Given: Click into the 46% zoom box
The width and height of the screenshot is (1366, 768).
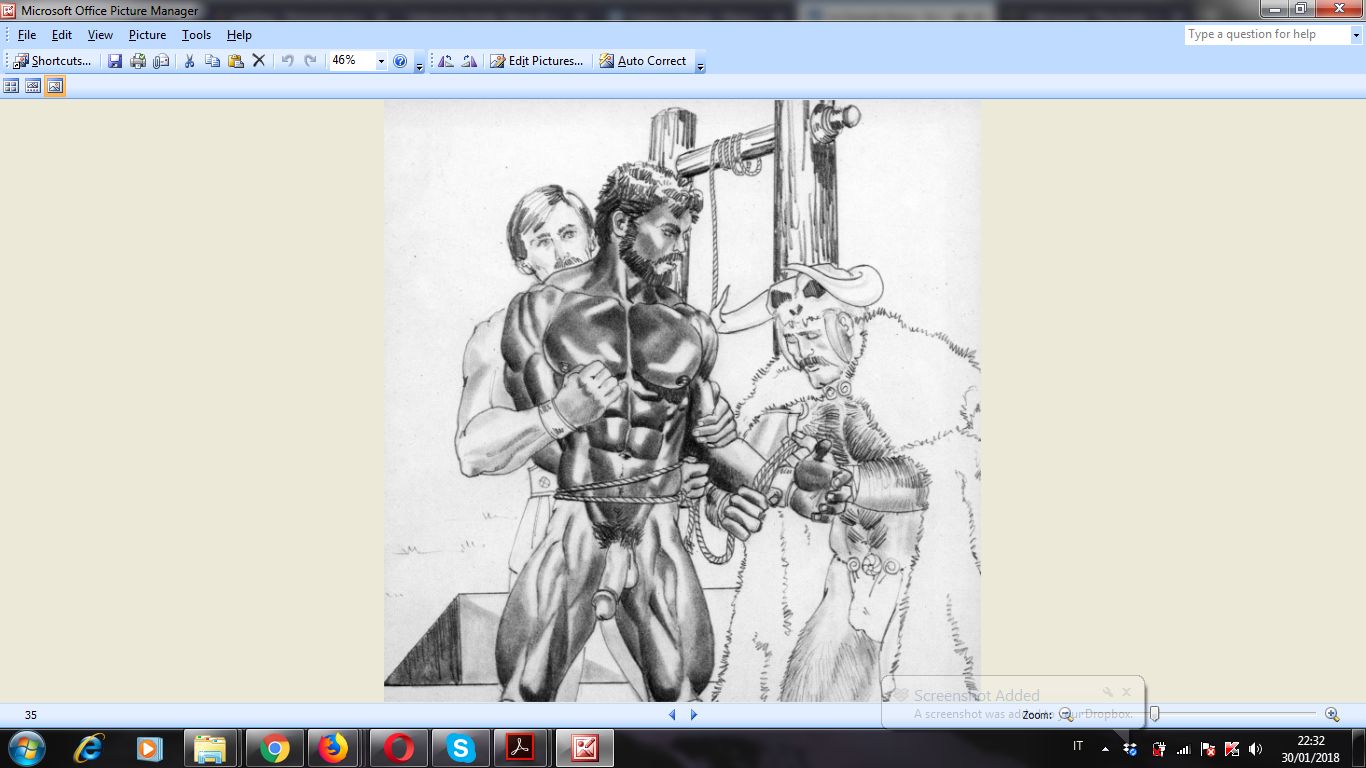Looking at the screenshot, I should (350, 61).
